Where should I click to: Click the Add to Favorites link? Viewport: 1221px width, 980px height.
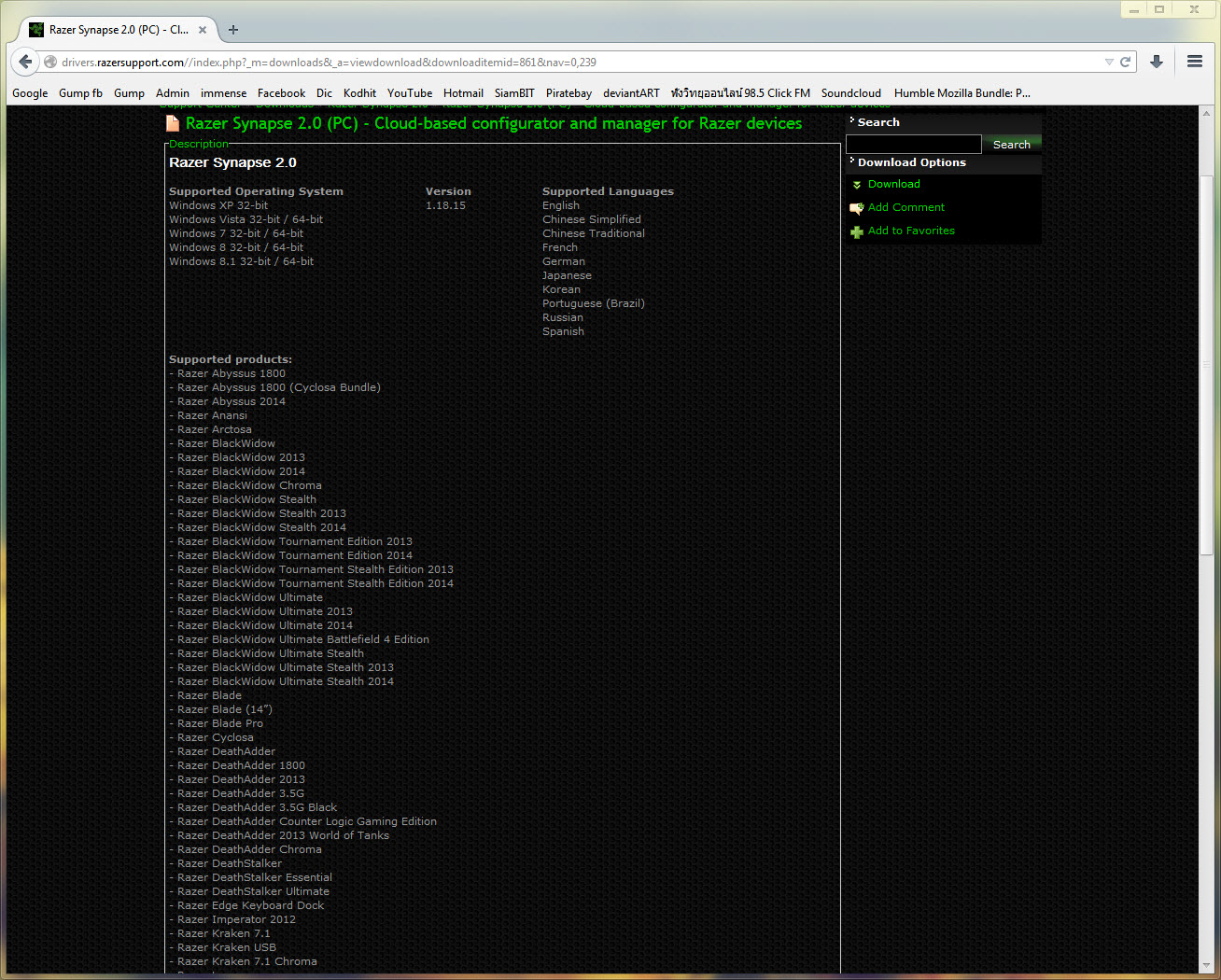pos(911,231)
